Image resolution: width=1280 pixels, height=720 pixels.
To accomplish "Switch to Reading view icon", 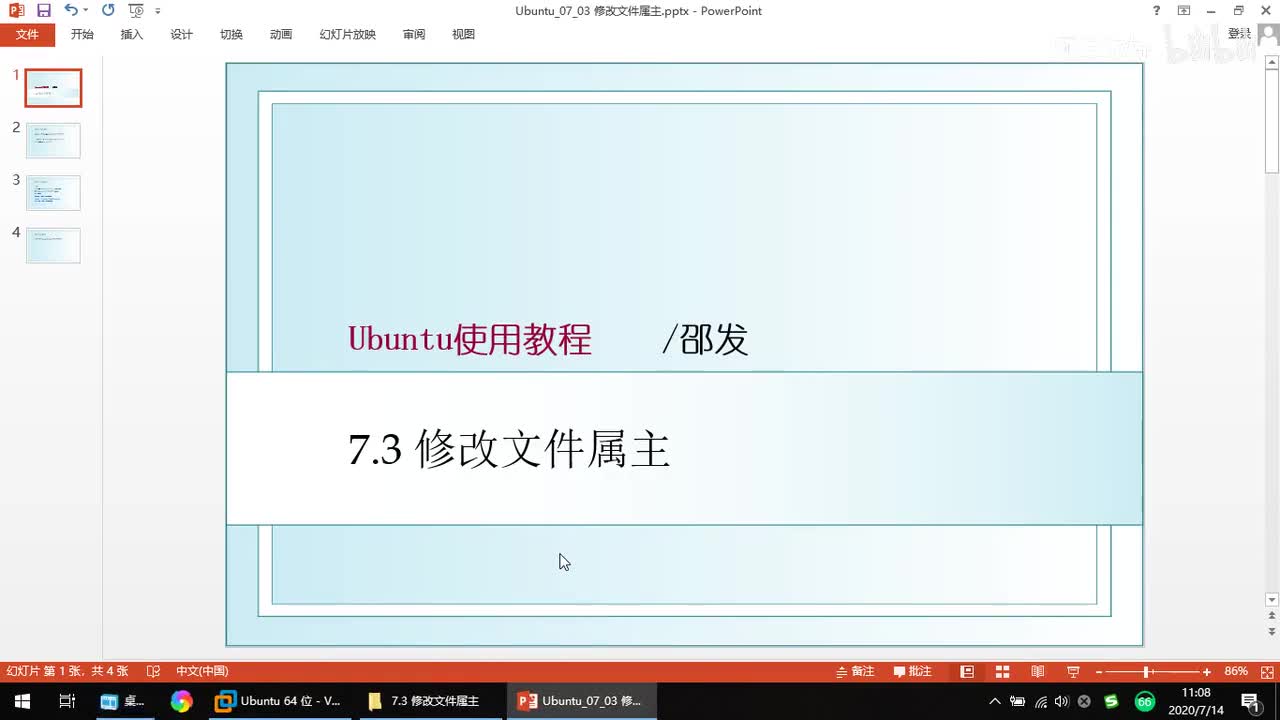I will point(1038,671).
